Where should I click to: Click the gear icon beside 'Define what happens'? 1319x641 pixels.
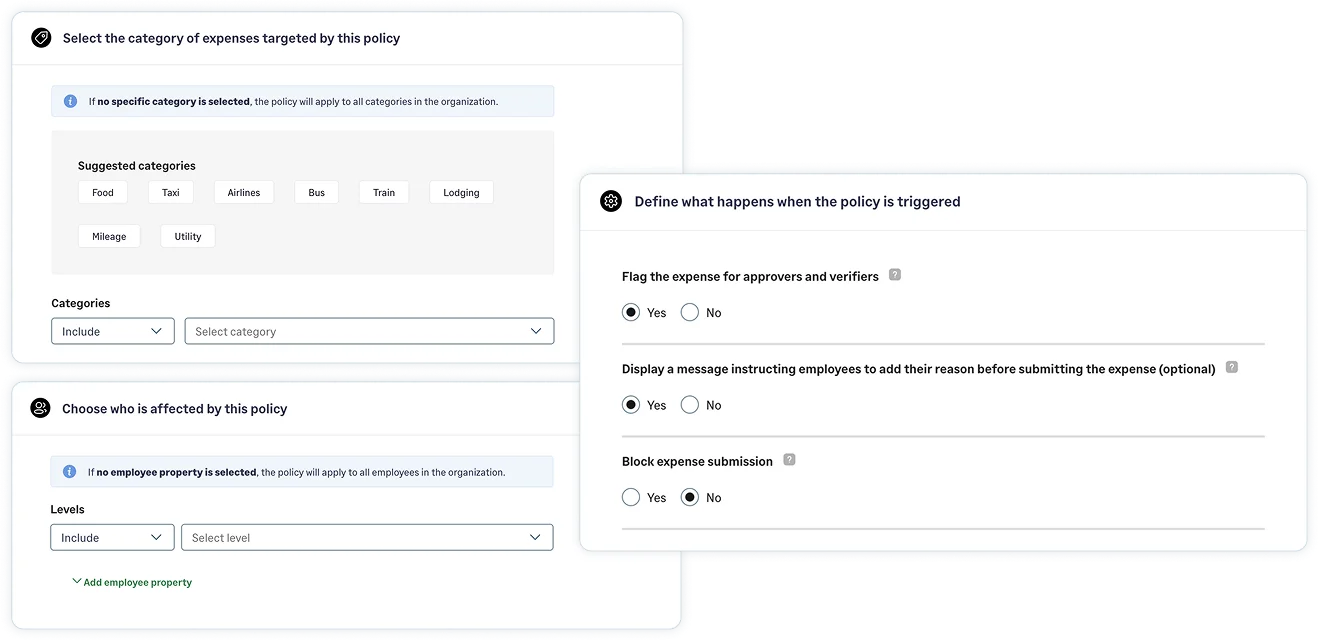pos(611,201)
